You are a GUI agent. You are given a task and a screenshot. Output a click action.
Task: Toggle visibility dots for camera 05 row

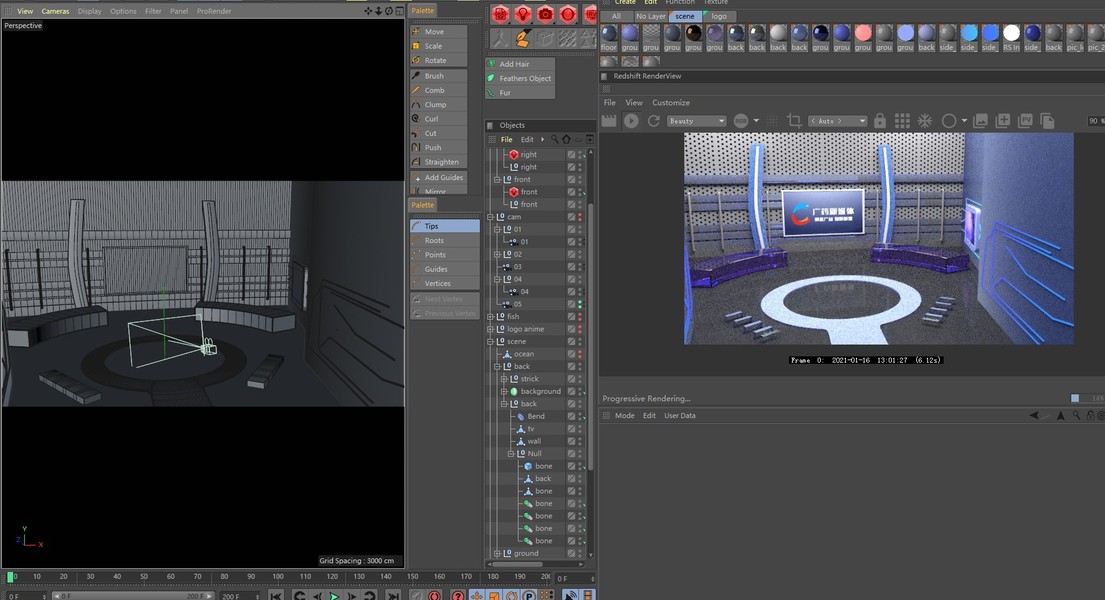(x=580, y=305)
